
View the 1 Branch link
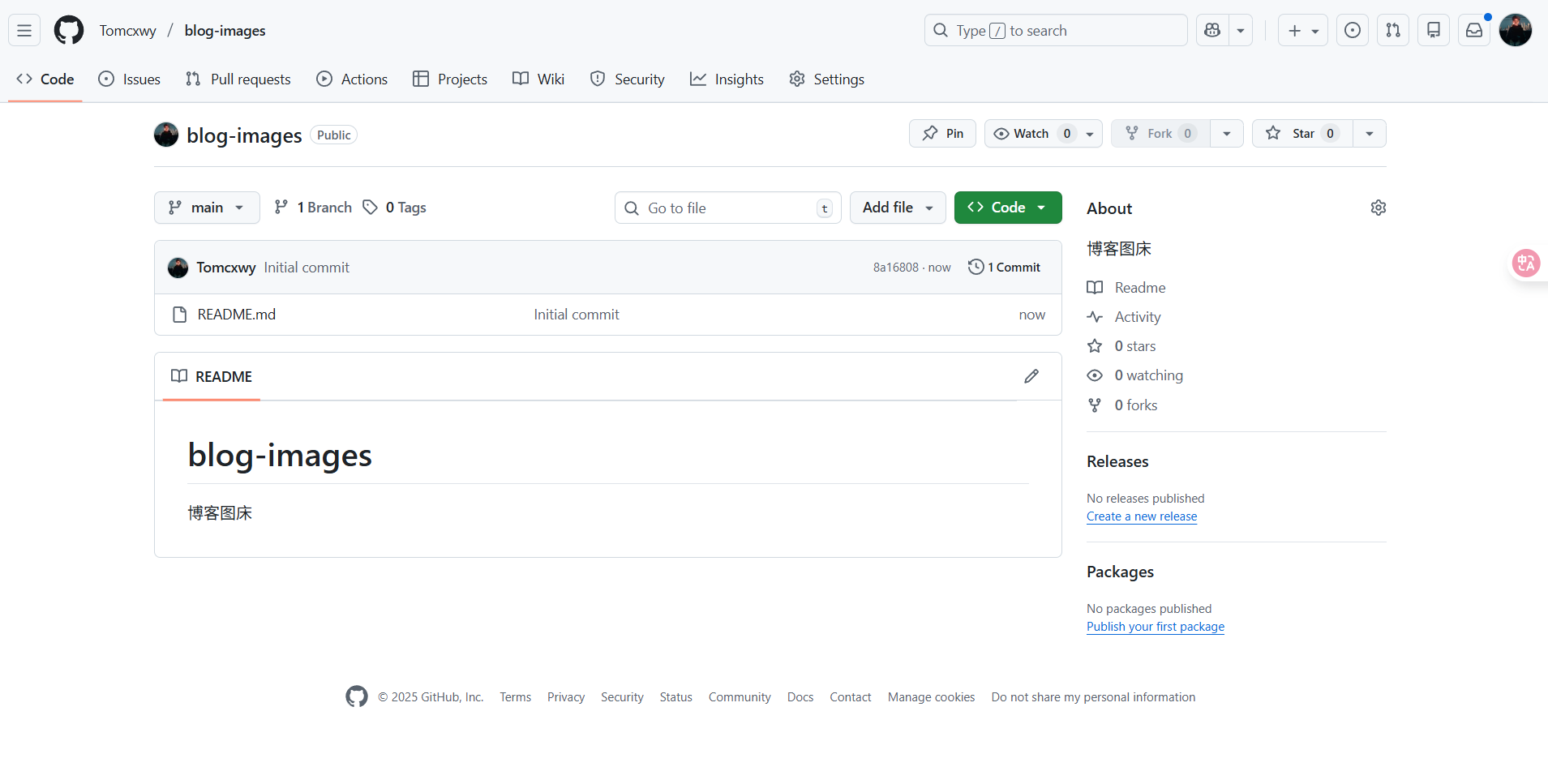[313, 208]
